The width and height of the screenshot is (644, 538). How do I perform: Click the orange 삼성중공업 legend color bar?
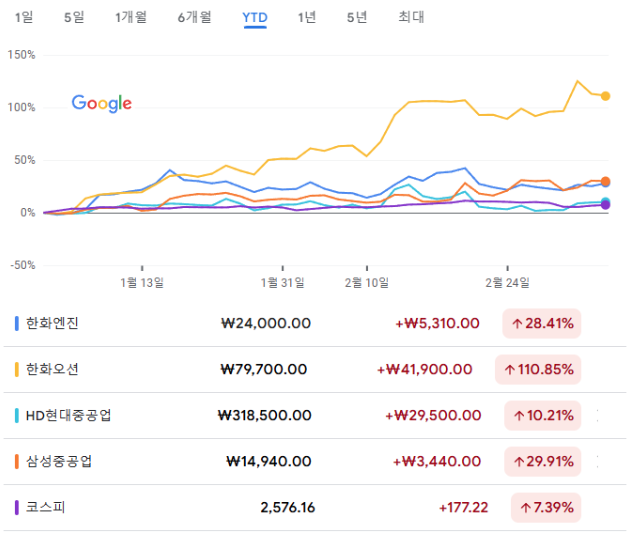(x=17, y=462)
